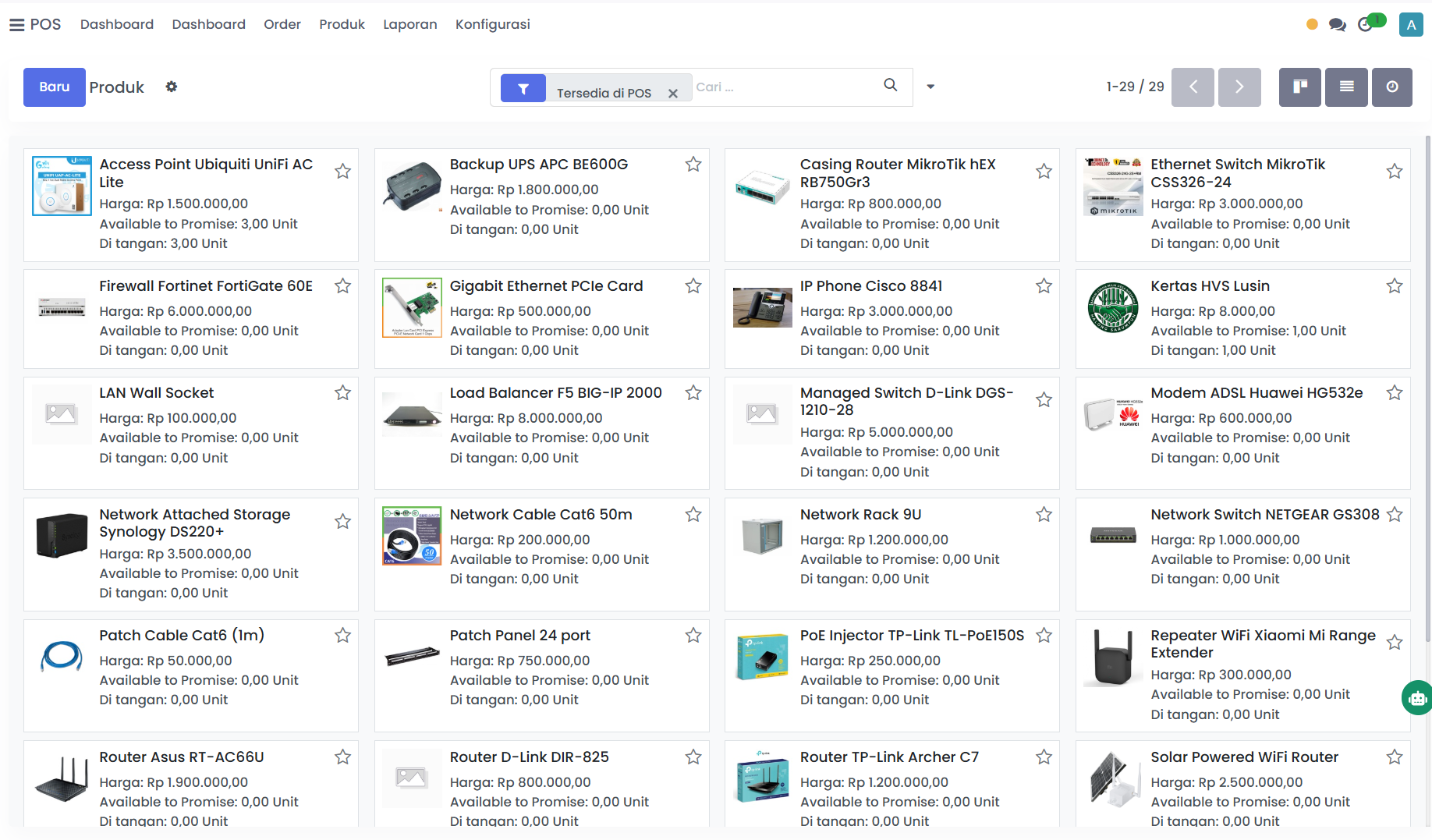Image resolution: width=1432 pixels, height=840 pixels.
Task: Go to next page of products
Action: [1239, 87]
